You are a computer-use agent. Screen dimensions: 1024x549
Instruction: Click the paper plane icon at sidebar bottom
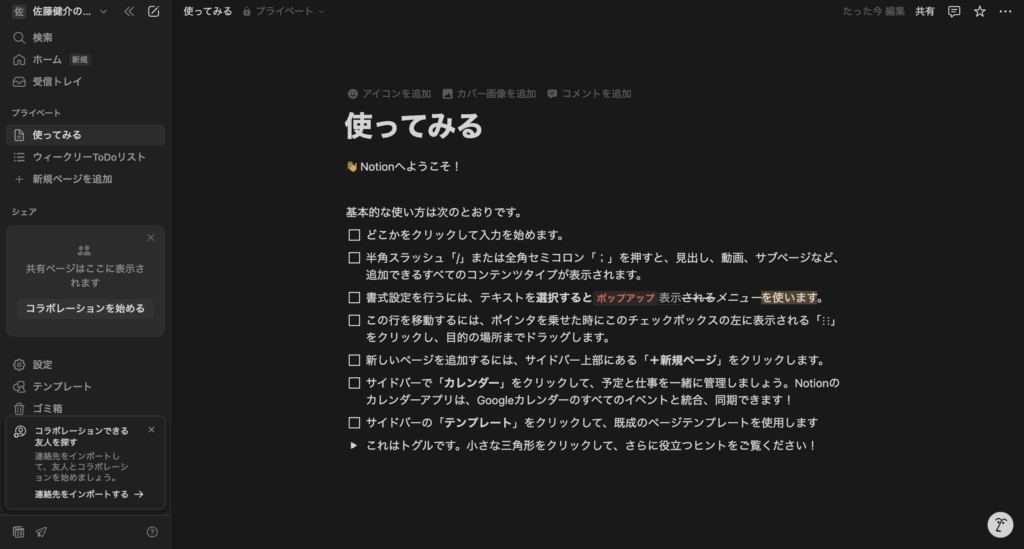click(x=41, y=532)
